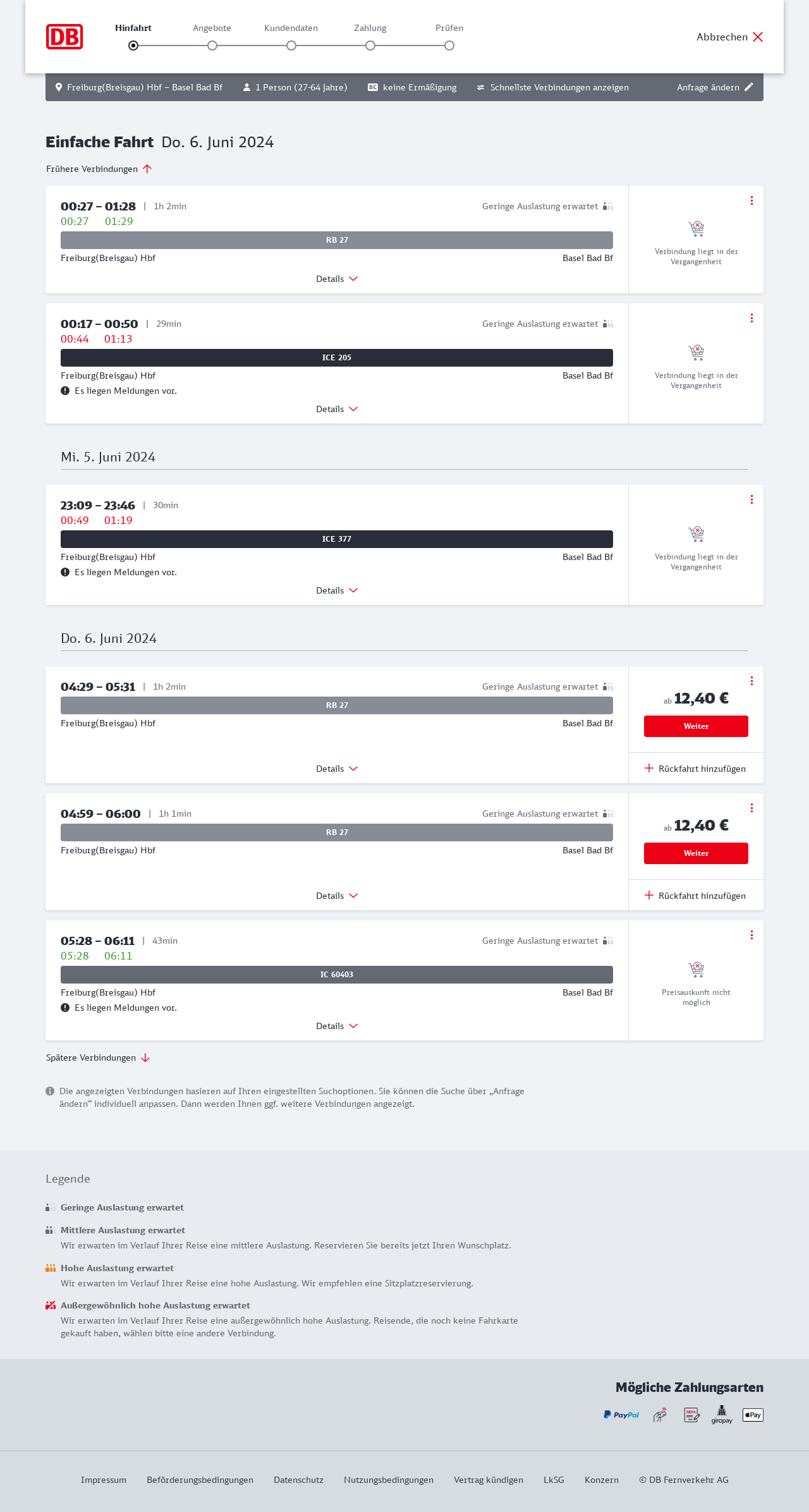The image size is (809, 1512).
Task: Click the pencil icon beside Anfrage ändern
Action: (x=749, y=87)
